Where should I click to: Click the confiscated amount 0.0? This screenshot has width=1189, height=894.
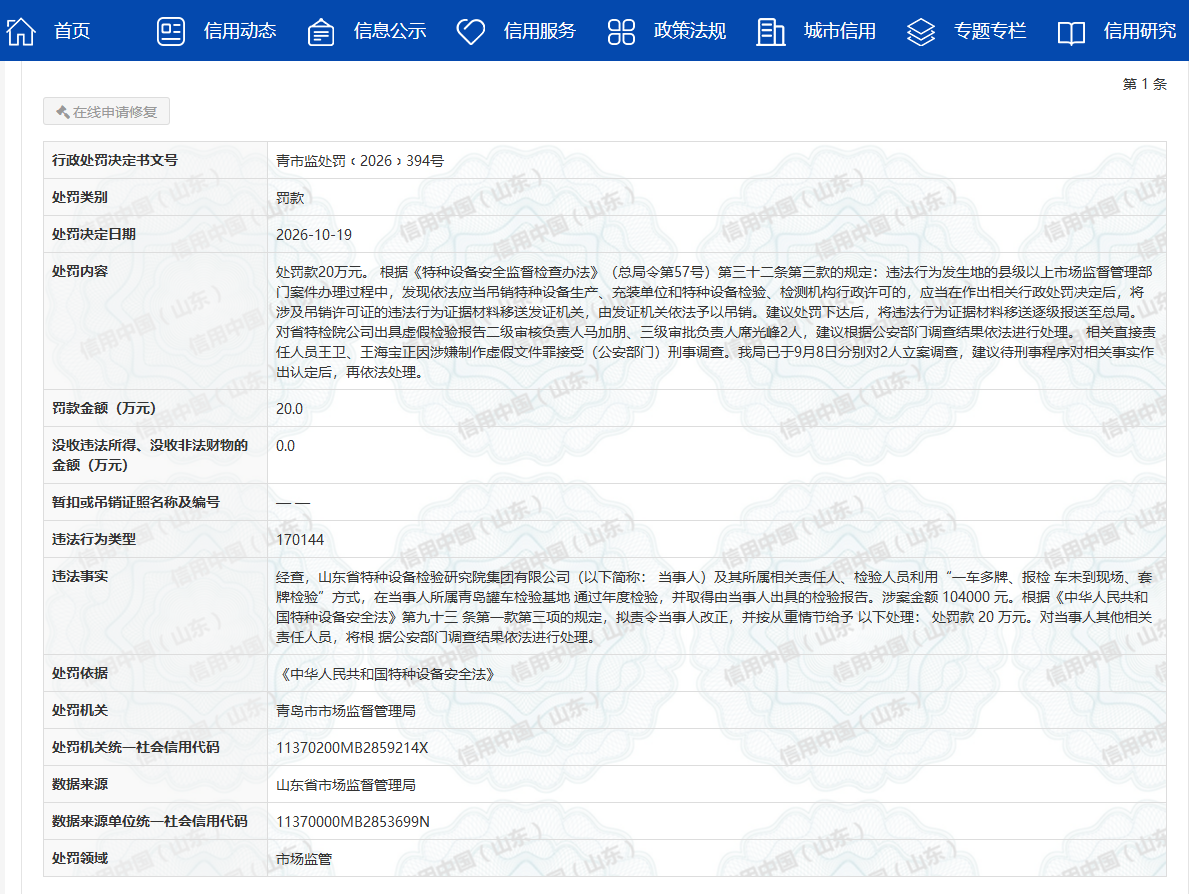(x=285, y=446)
